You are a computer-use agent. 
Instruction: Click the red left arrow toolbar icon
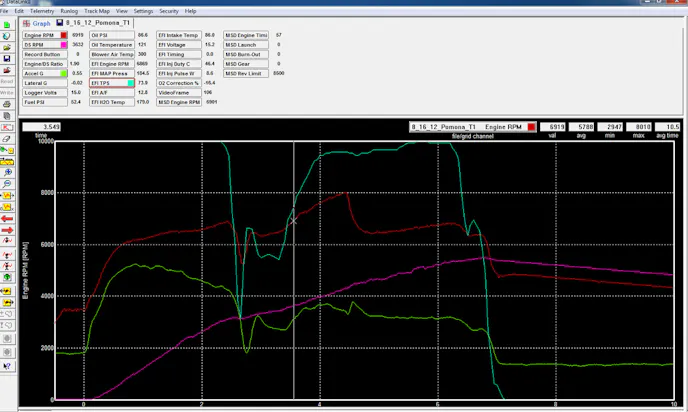(x=7, y=217)
